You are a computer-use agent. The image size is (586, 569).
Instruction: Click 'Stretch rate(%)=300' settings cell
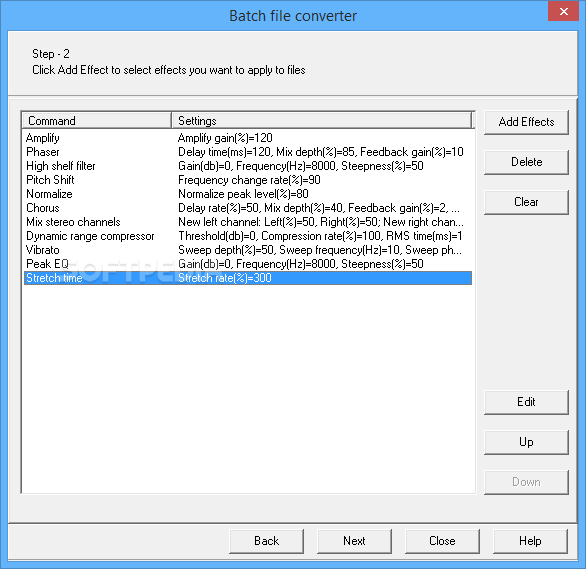pyautogui.click(x=225, y=278)
